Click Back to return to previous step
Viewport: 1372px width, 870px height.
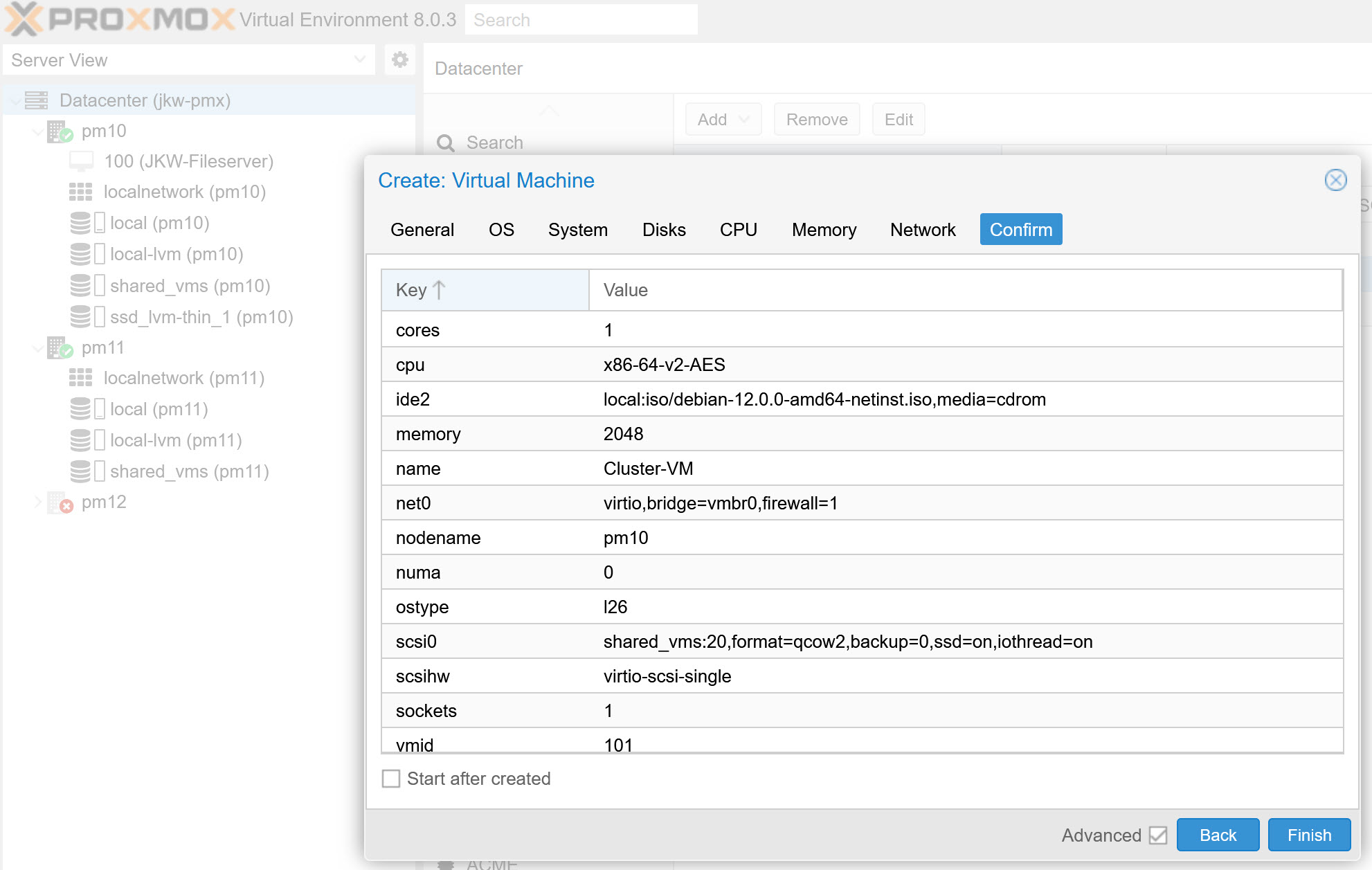point(1218,835)
